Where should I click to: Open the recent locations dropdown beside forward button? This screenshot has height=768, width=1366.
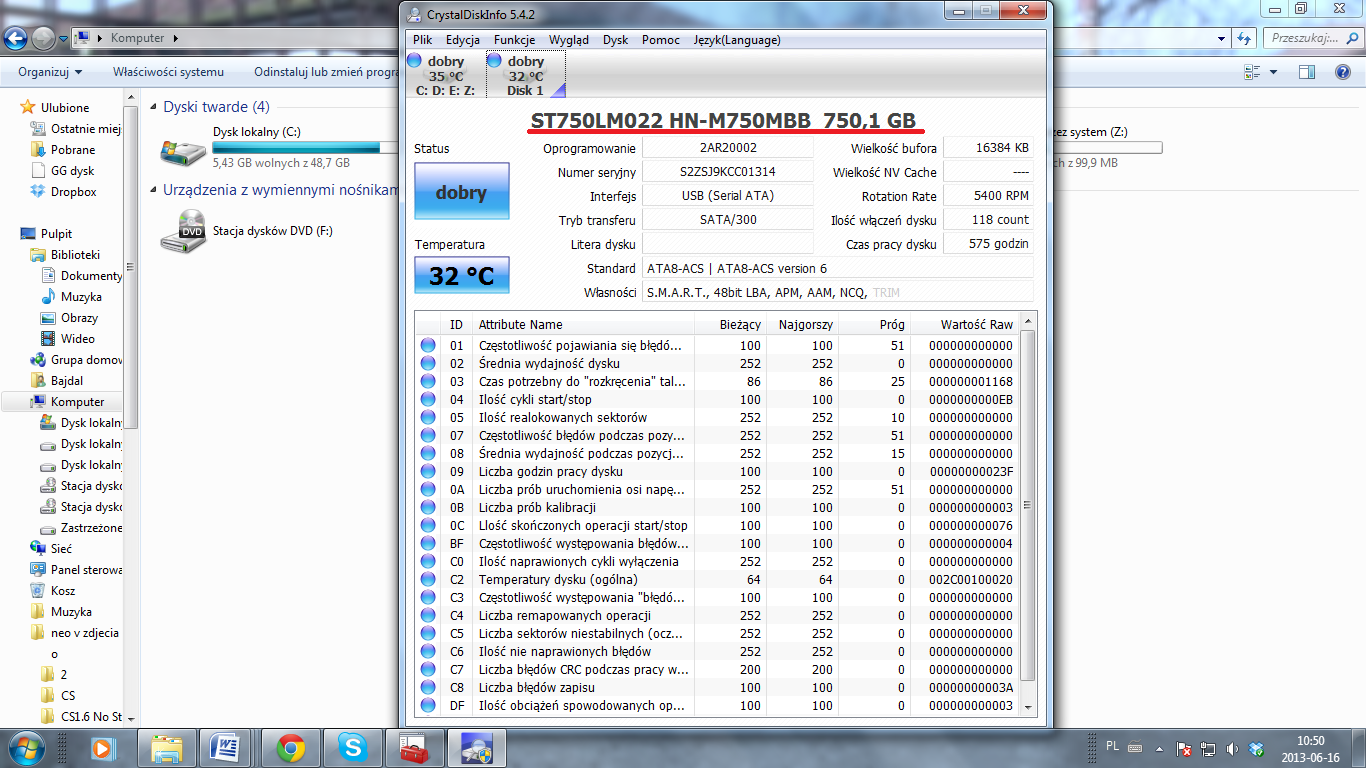pos(63,38)
